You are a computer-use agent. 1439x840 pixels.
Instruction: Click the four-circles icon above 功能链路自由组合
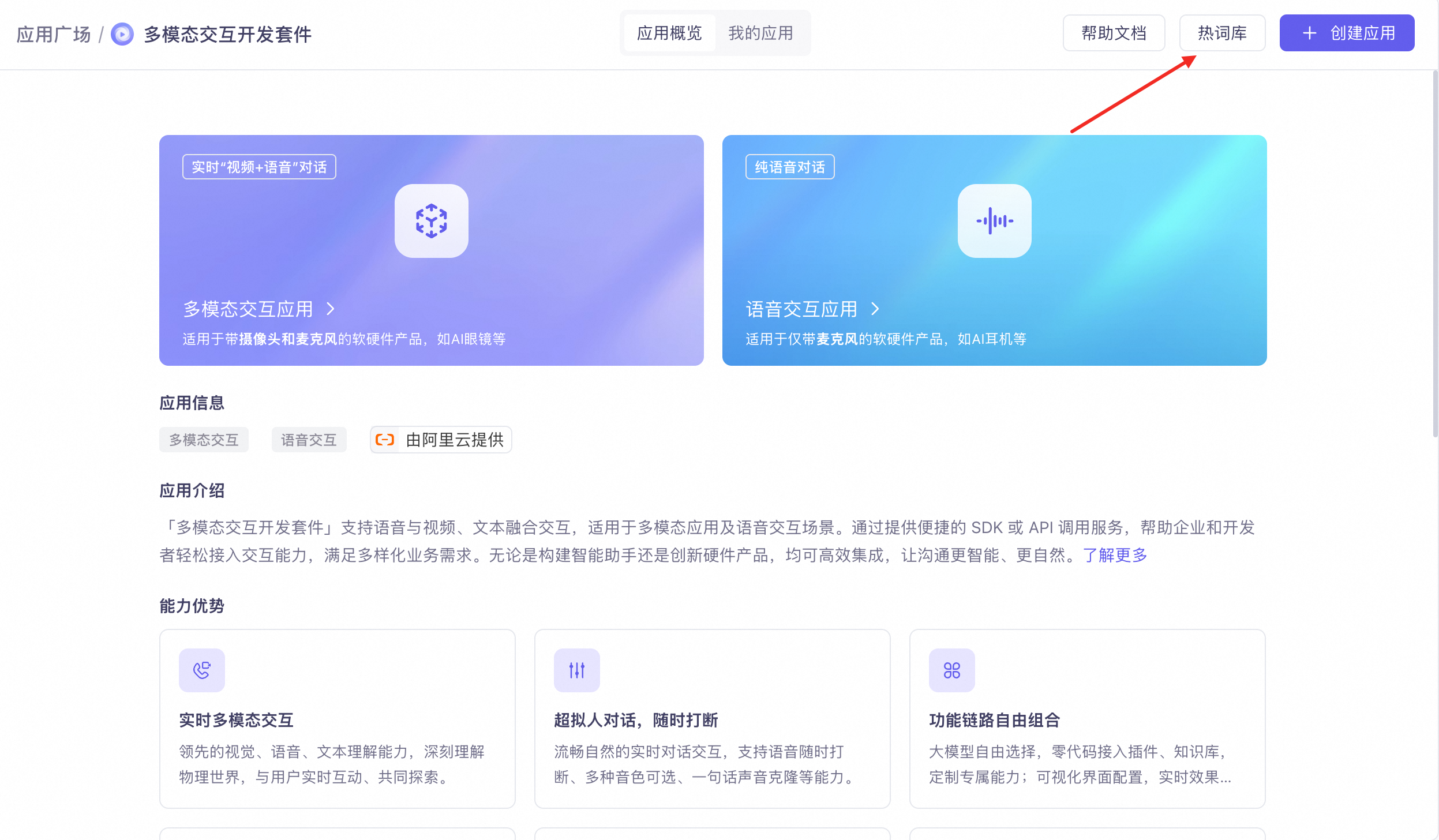[952, 670]
